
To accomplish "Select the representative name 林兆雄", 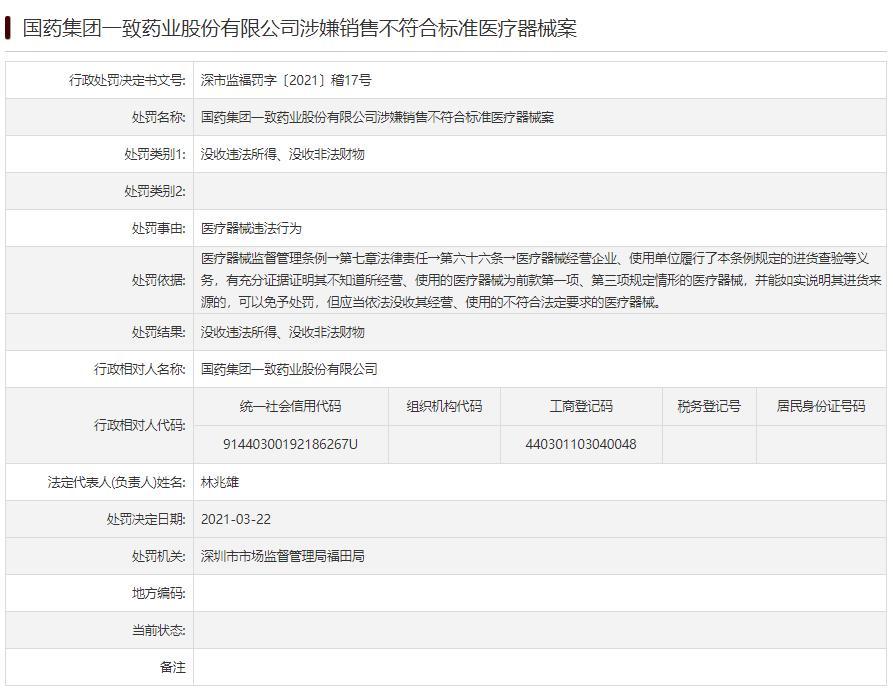I will click(220, 482).
